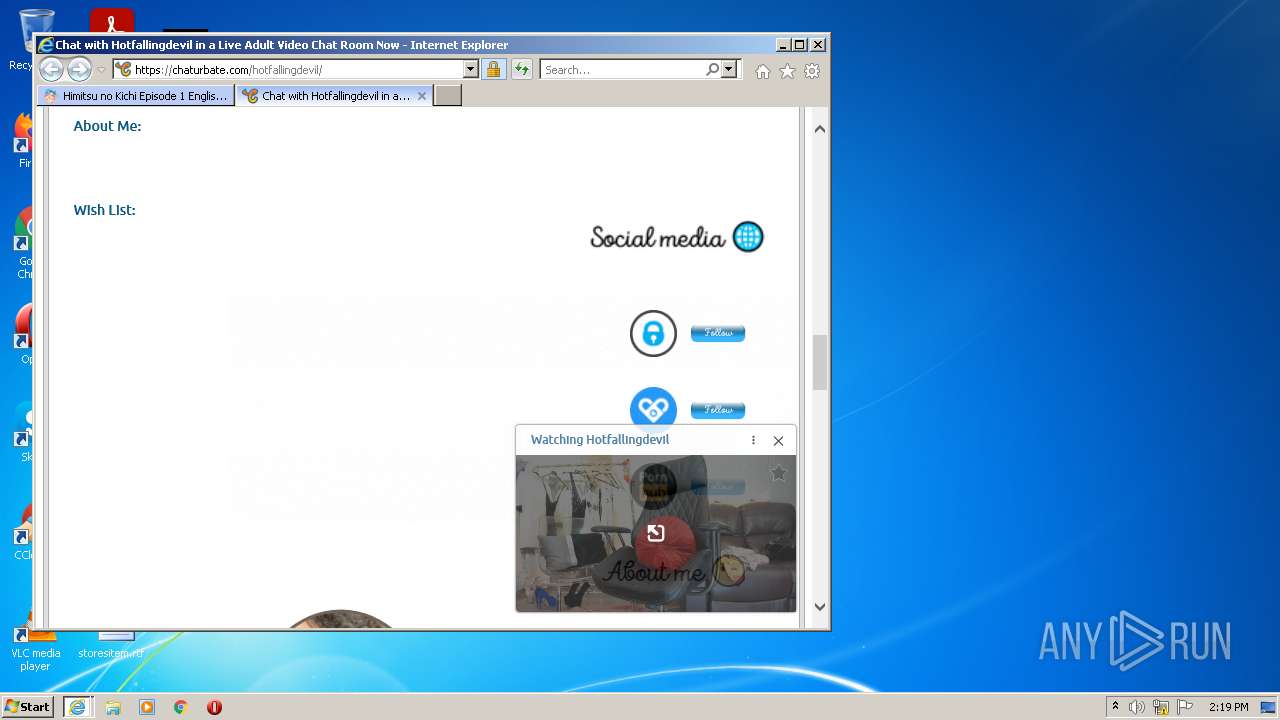Open the search provider dropdown arrow
The image size is (1280, 720).
click(x=729, y=70)
